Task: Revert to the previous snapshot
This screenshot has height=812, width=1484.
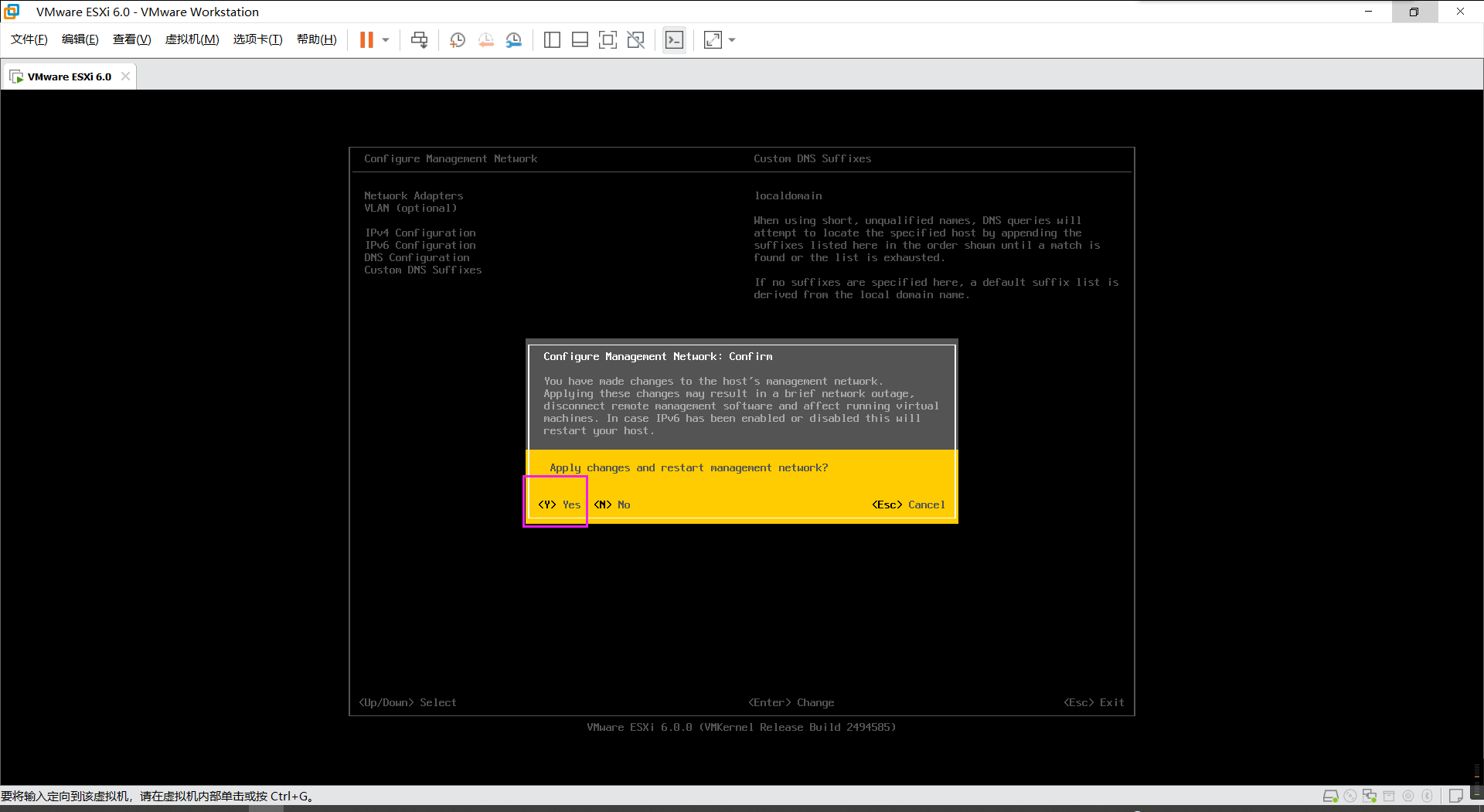Action: click(485, 39)
